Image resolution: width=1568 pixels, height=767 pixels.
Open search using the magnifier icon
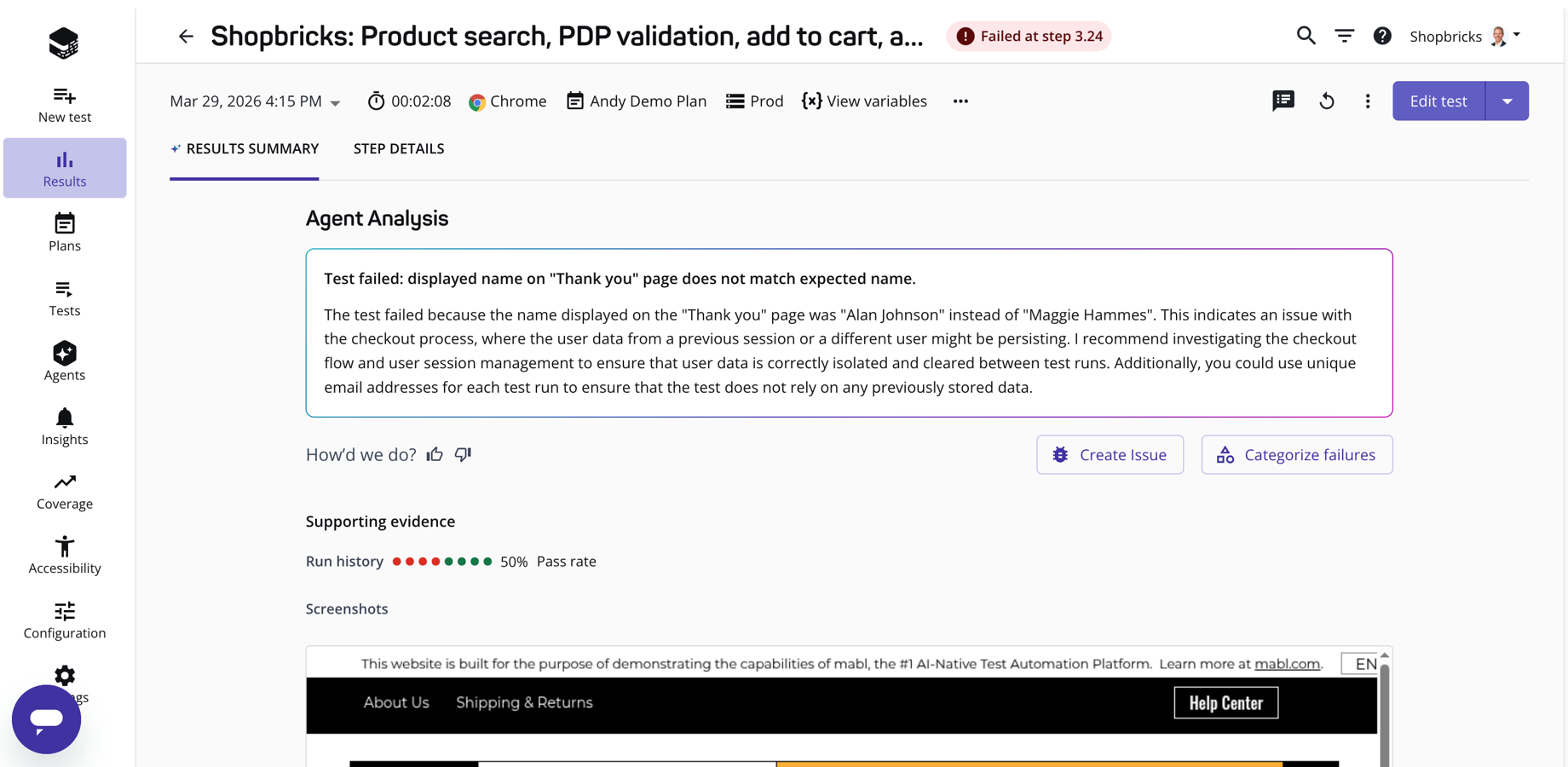[x=1305, y=36]
